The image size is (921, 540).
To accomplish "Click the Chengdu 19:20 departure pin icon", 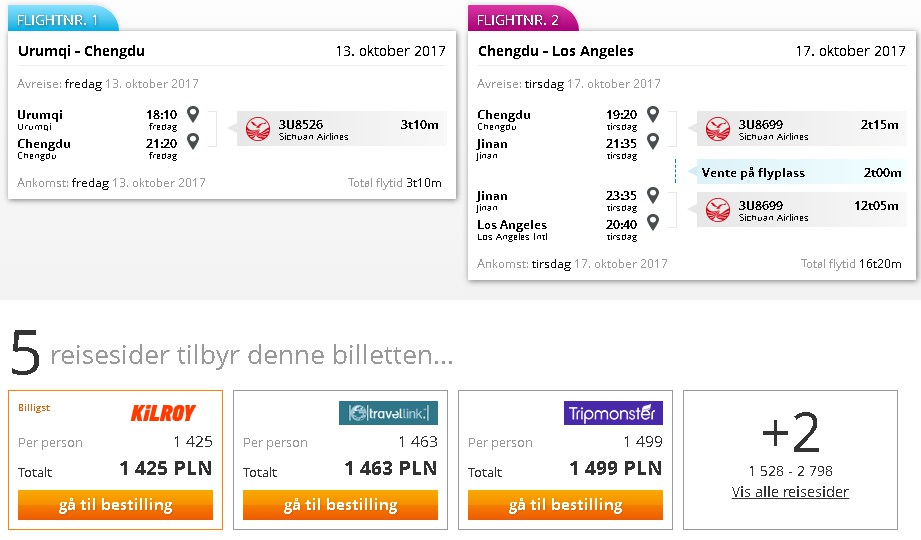I will (653, 113).
